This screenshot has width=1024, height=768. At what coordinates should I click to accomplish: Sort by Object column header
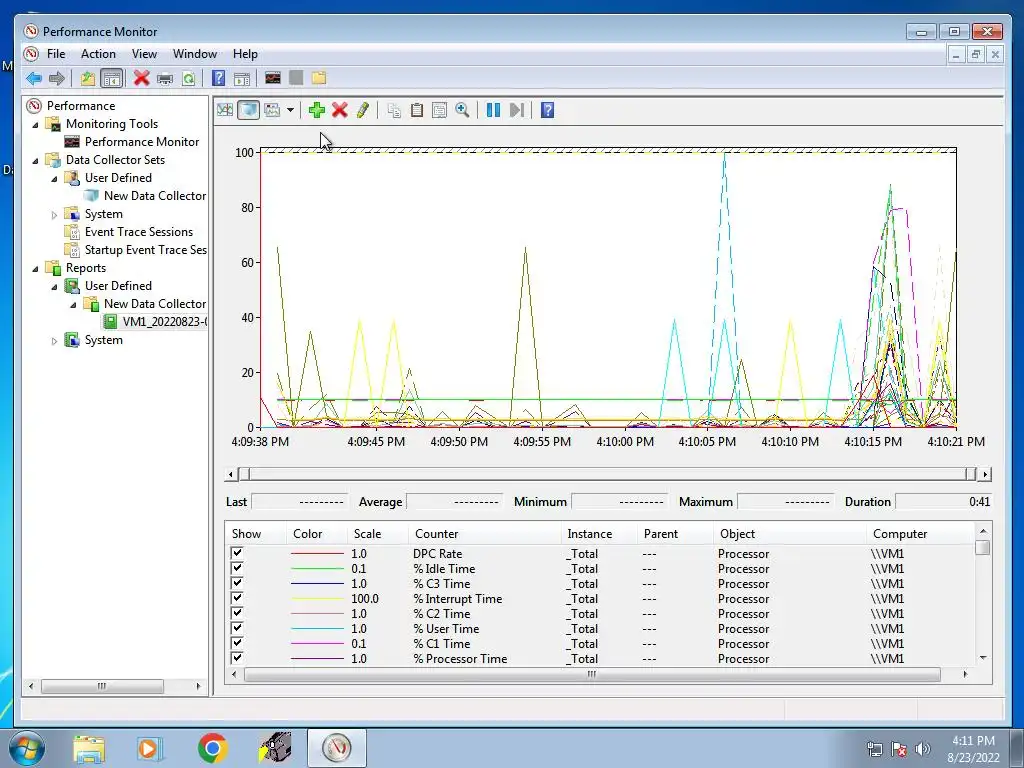pos(790,534)
